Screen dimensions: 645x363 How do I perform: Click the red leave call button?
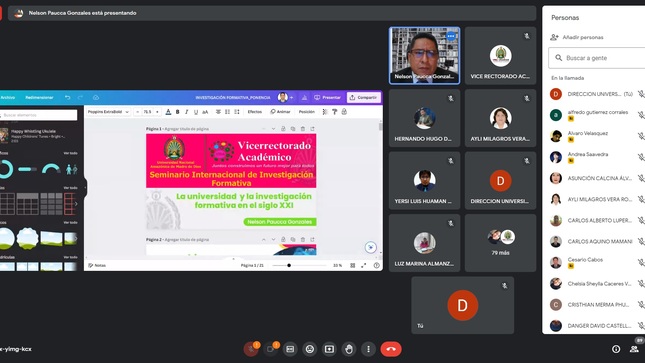391,349
